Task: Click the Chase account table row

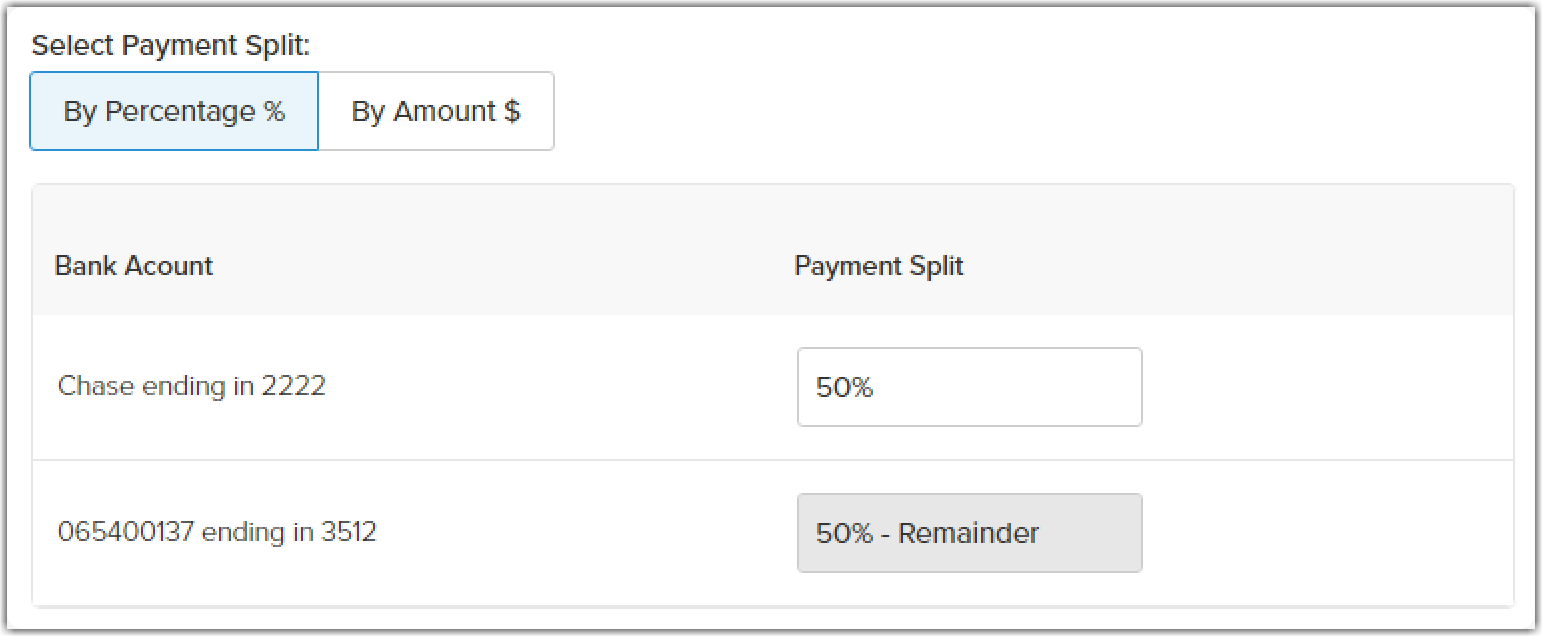Action: 500,387
